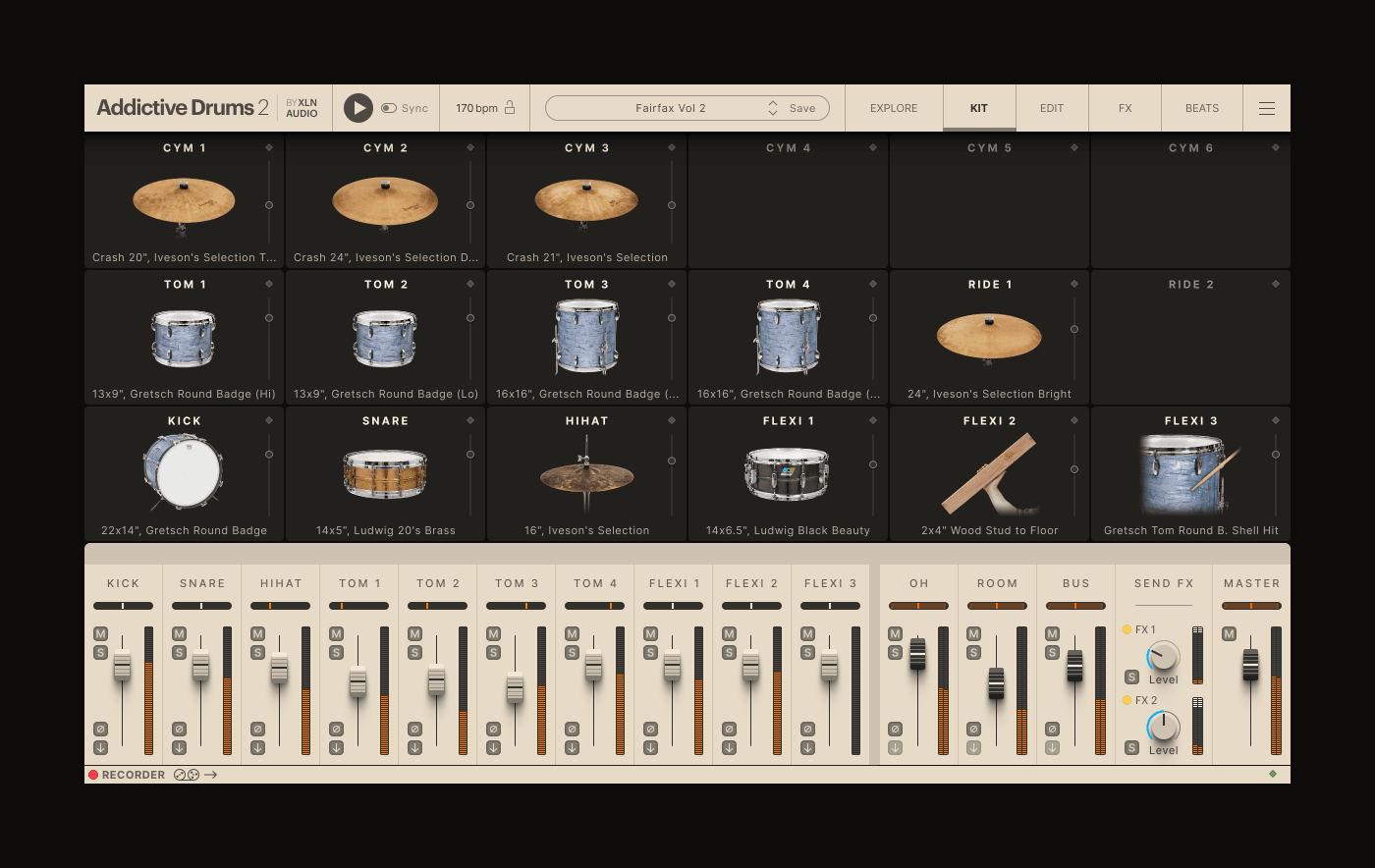Open the BEATS tab
Viewport: 1375px width, 868px height.
(1202, 108)
